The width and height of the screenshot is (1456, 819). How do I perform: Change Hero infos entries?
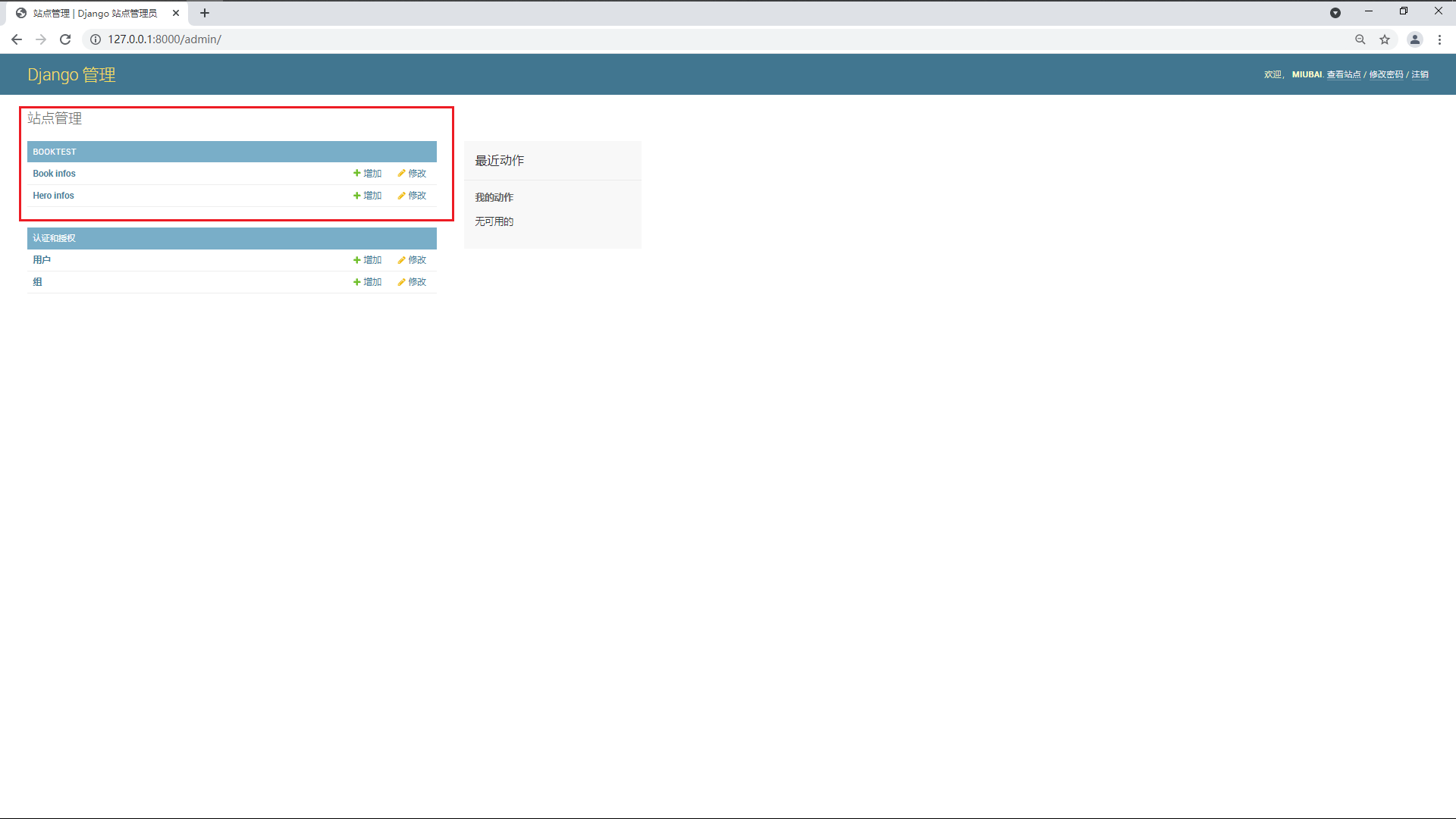pyautogui.click(x=413, y=196)
